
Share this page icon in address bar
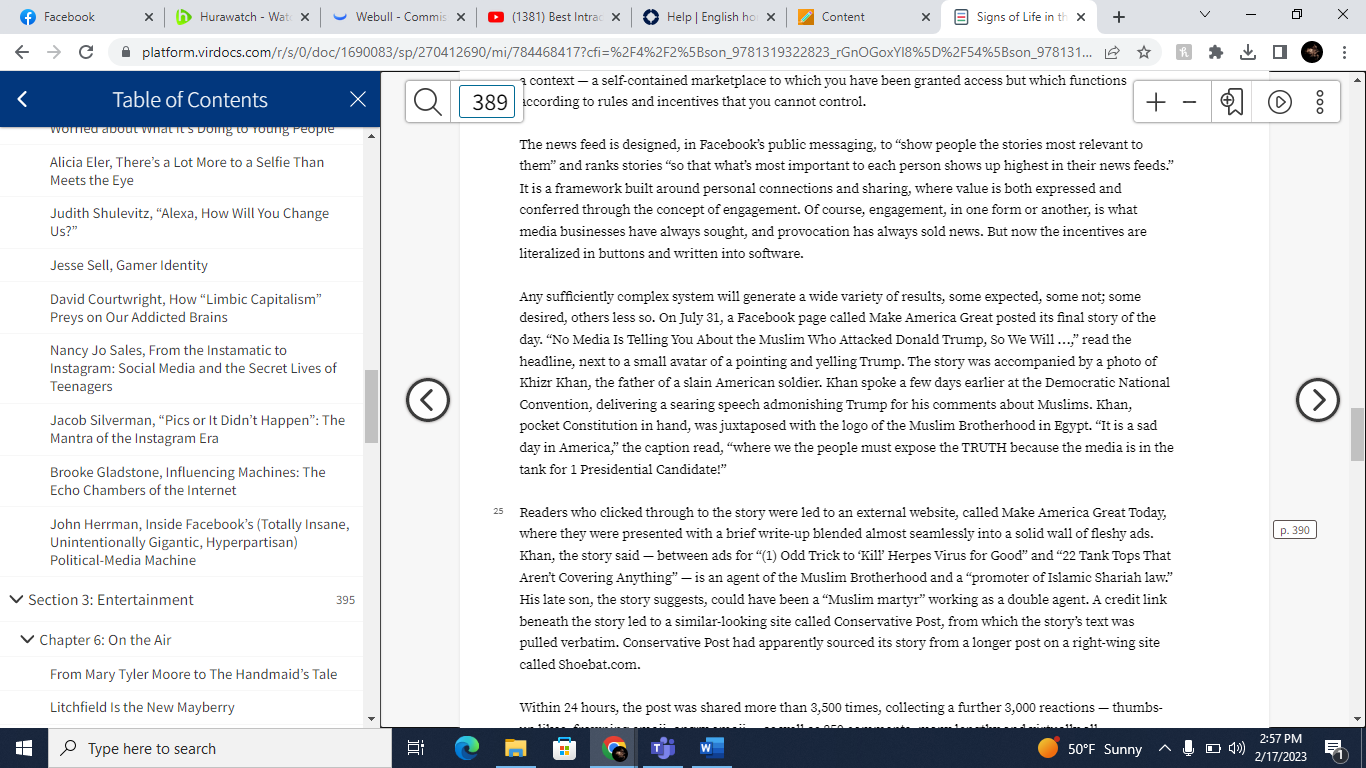point(1112,52)
